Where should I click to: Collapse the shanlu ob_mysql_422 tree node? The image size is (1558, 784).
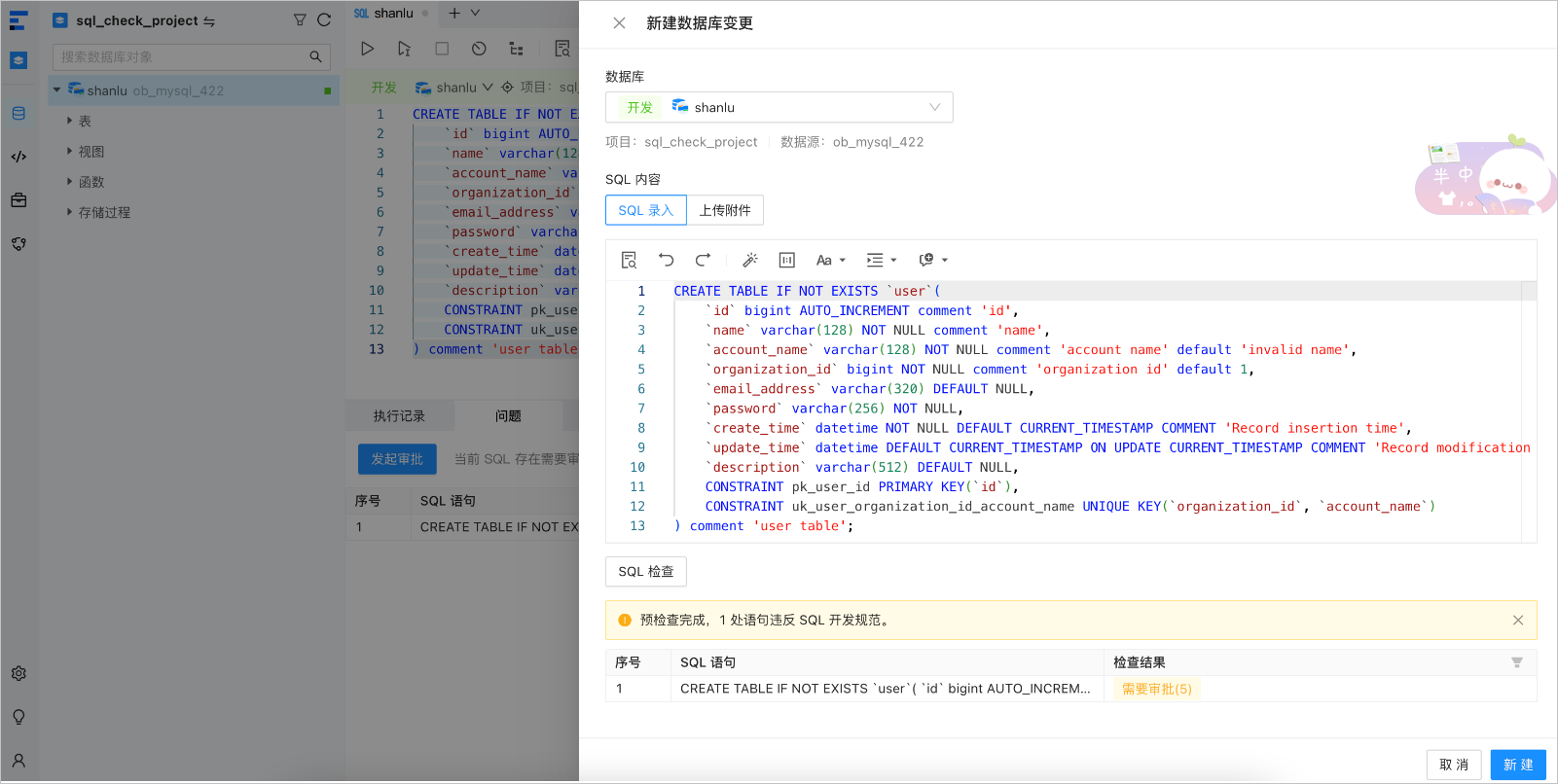click(57, 90)
